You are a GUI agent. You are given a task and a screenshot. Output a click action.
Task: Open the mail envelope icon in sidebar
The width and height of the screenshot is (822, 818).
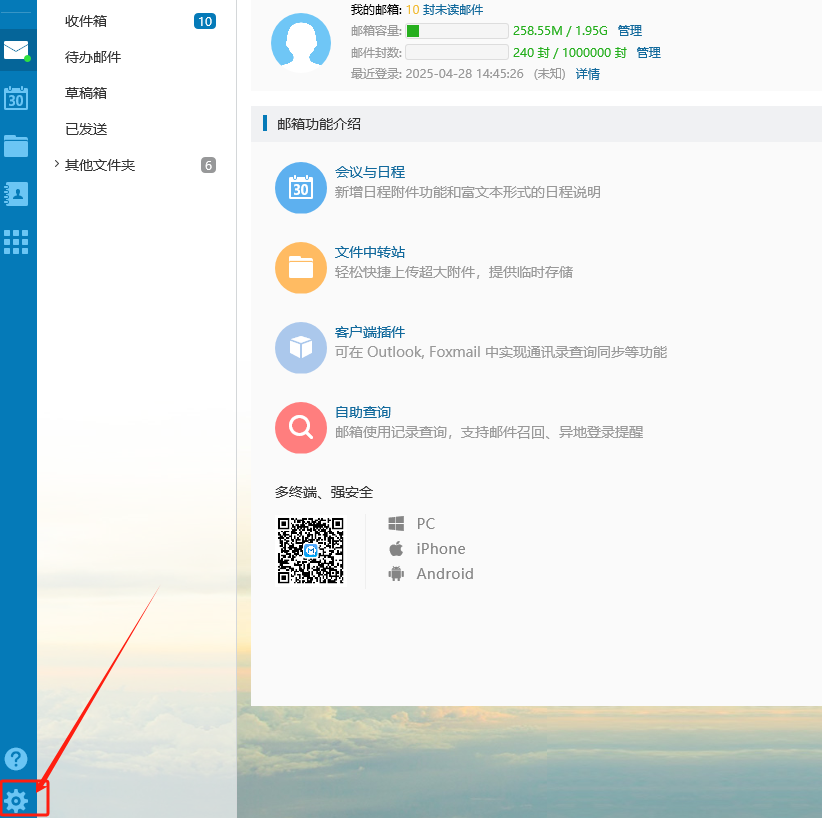click(16, 50)
